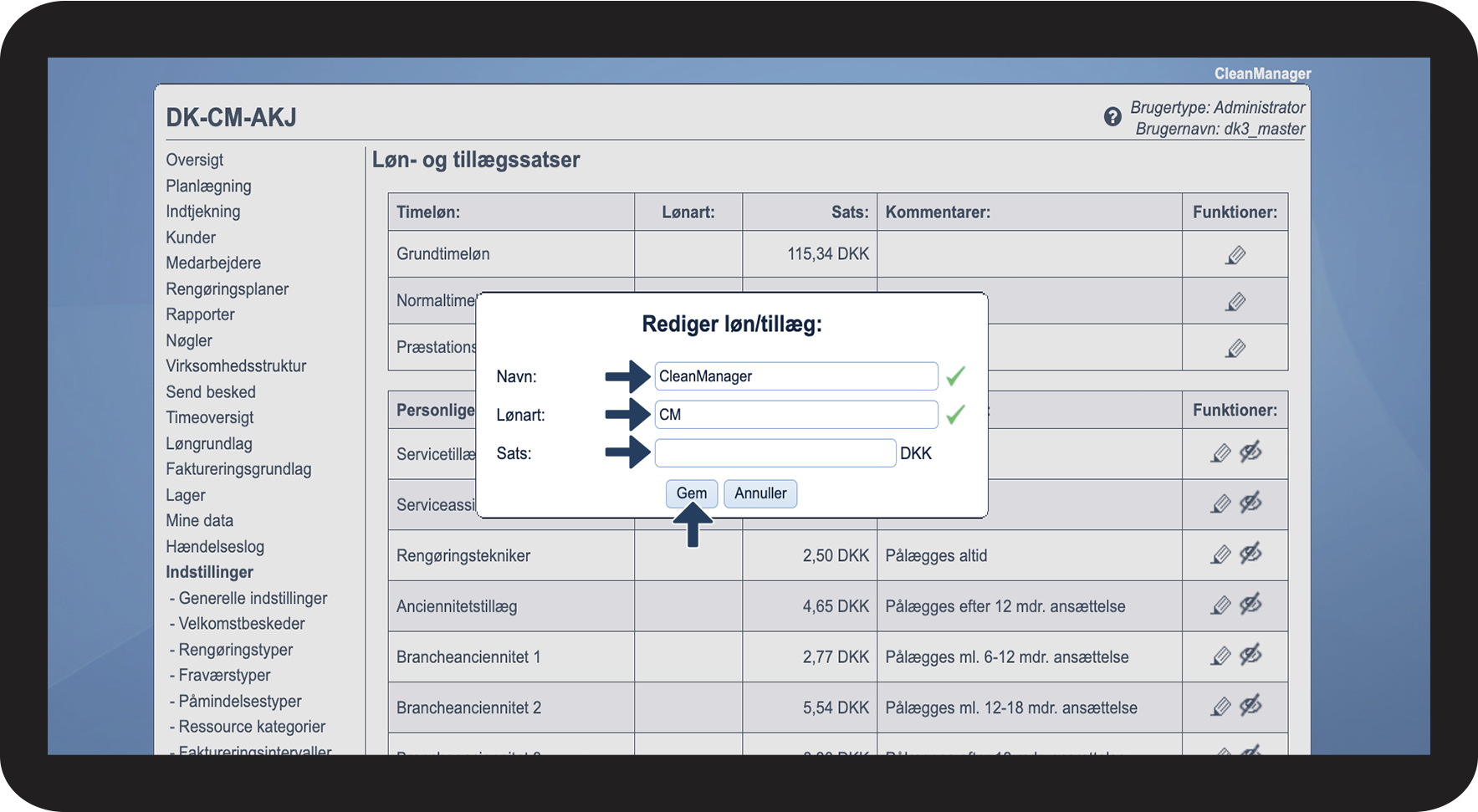Edit the Grundtimeløn row with pencil icon
Viewport: 1478px width, 812px height.
(1235, 255)
